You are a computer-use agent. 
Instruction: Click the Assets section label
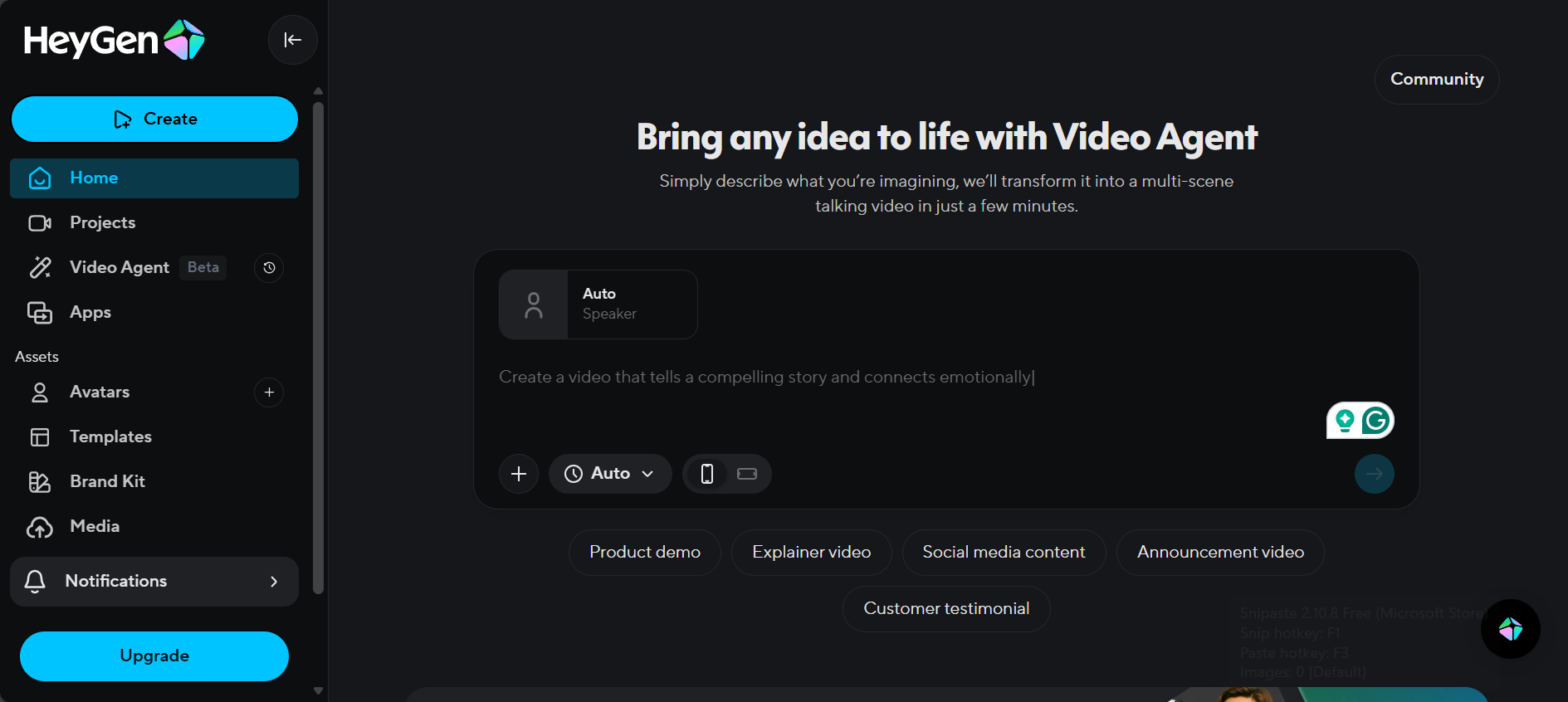[37, 357]
